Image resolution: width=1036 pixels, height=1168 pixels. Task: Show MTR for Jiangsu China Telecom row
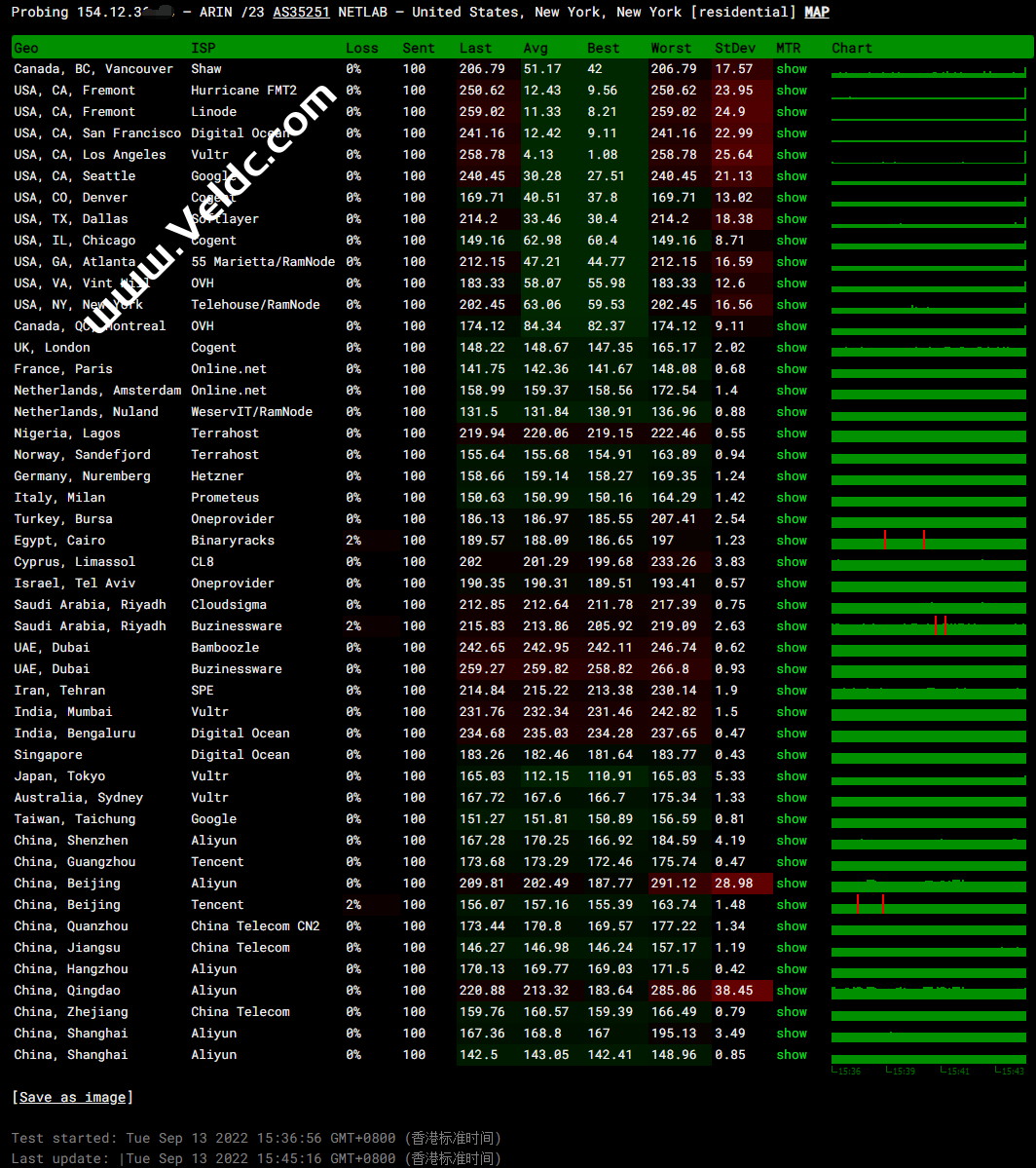click(x=791, y=948)
